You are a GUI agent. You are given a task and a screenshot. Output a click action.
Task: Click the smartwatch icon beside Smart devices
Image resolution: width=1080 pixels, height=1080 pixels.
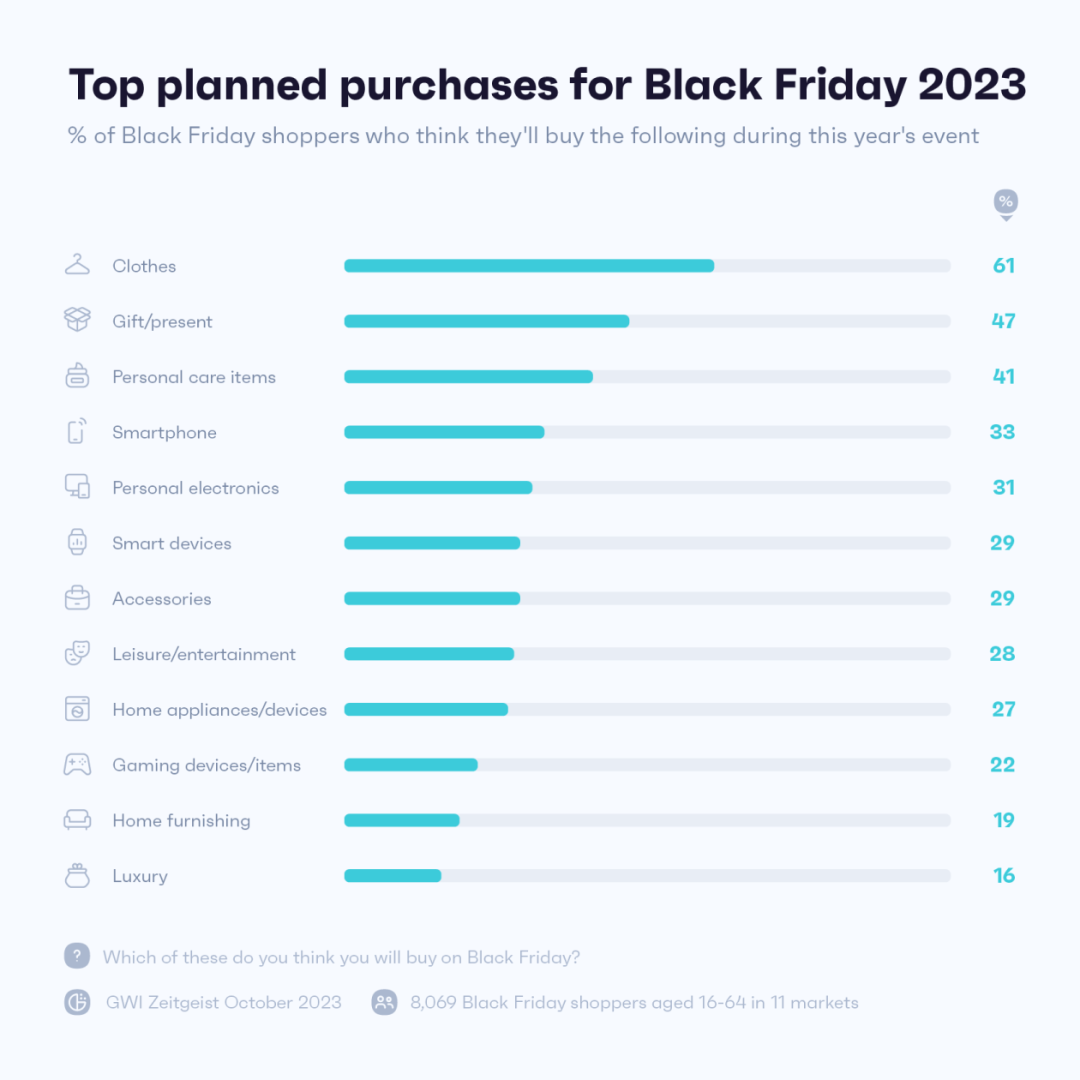tap(77, 542)
